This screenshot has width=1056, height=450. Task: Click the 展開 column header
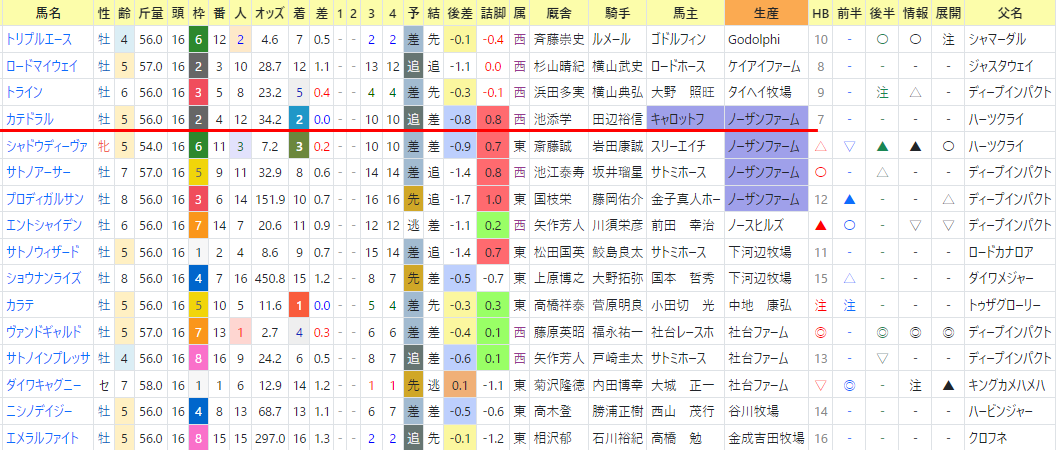pos(948,13)
